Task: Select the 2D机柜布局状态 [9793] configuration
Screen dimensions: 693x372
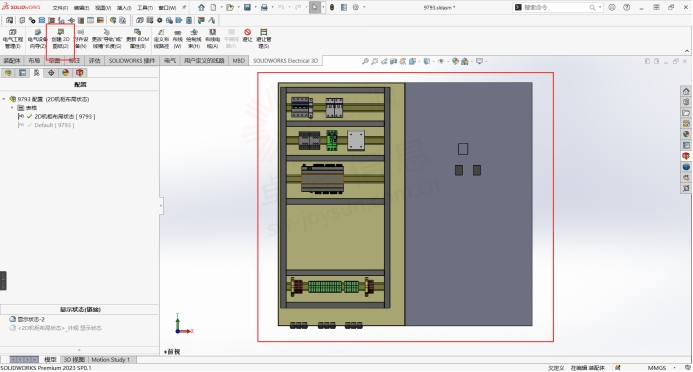Action: [x=65, y=117]
